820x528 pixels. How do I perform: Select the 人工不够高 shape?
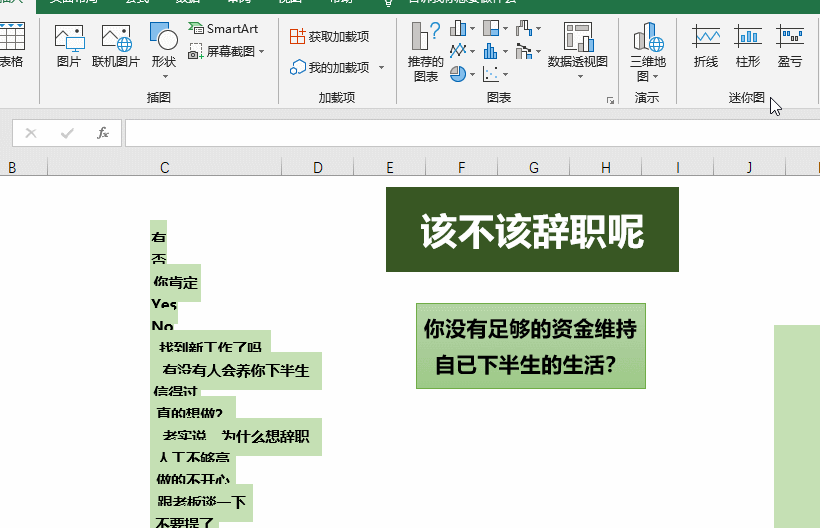193,458
